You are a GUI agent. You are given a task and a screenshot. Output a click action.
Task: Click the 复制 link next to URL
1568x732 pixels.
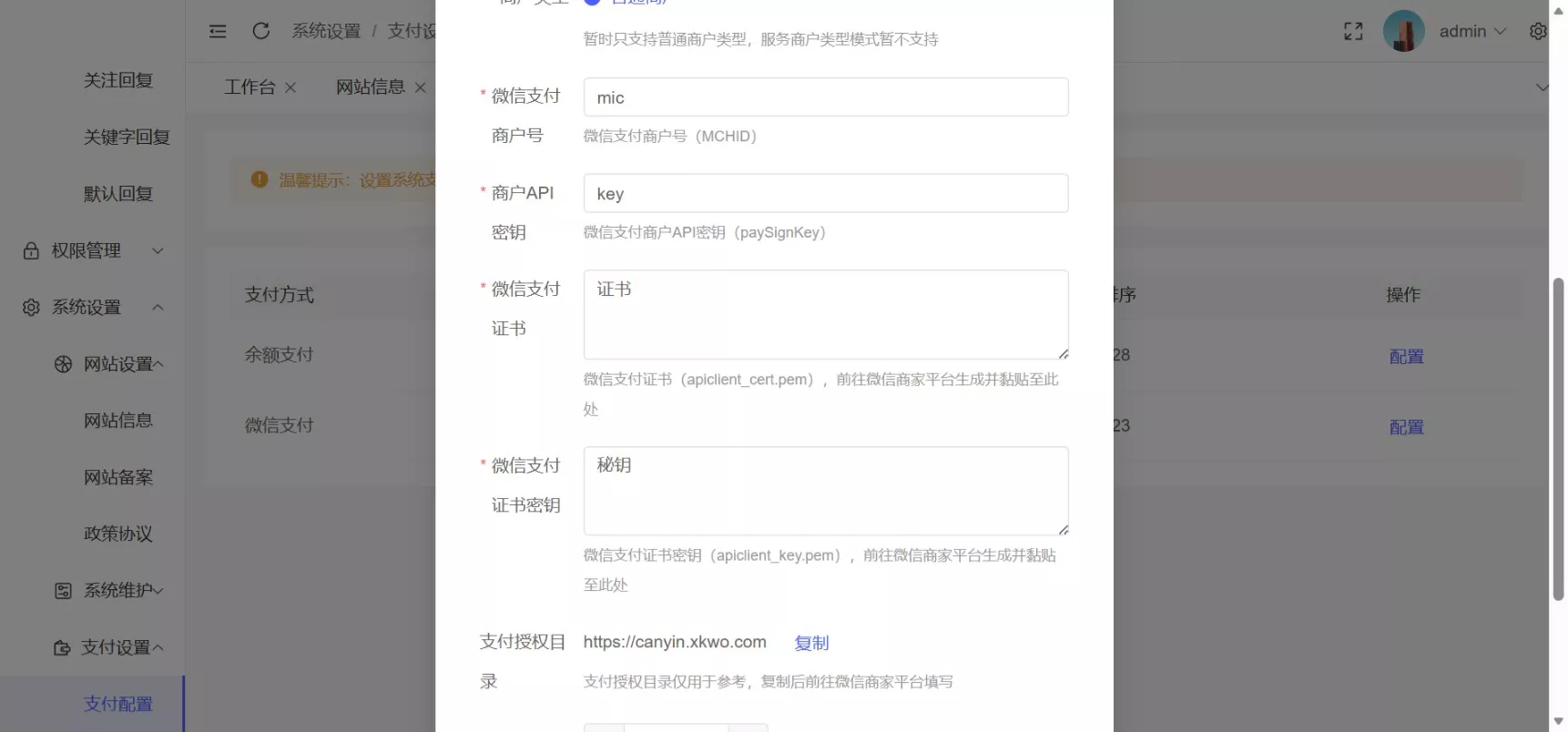coord(811,643)
